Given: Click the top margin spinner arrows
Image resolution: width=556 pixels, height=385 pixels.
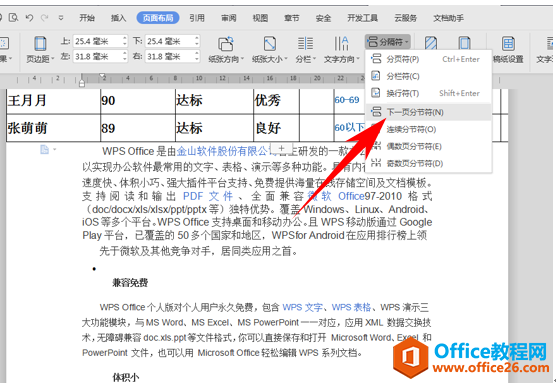Looking at the screenshot, I should click(125, 41).
